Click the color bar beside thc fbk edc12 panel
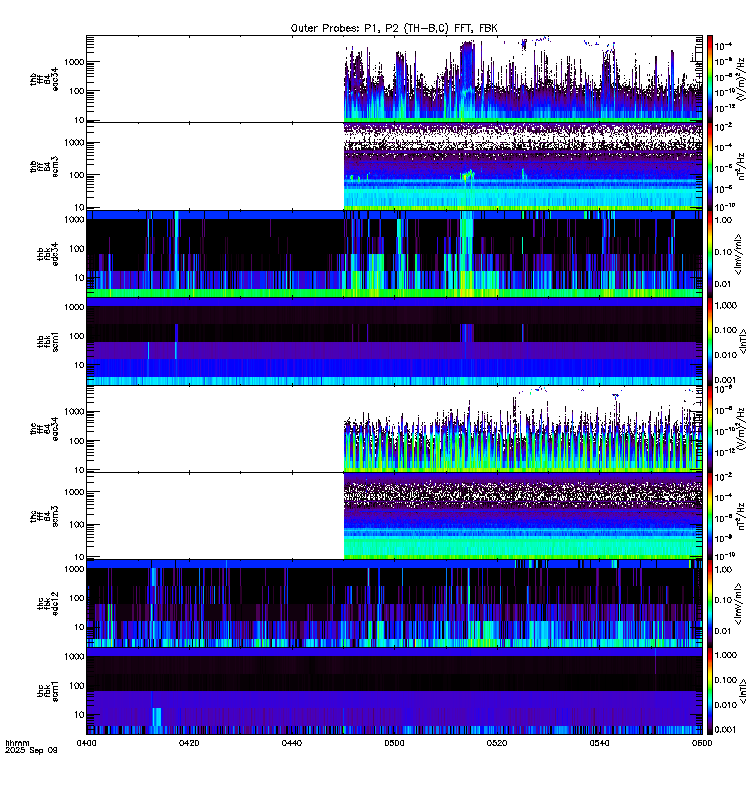 pyautogui.click(x=709, y=604)
